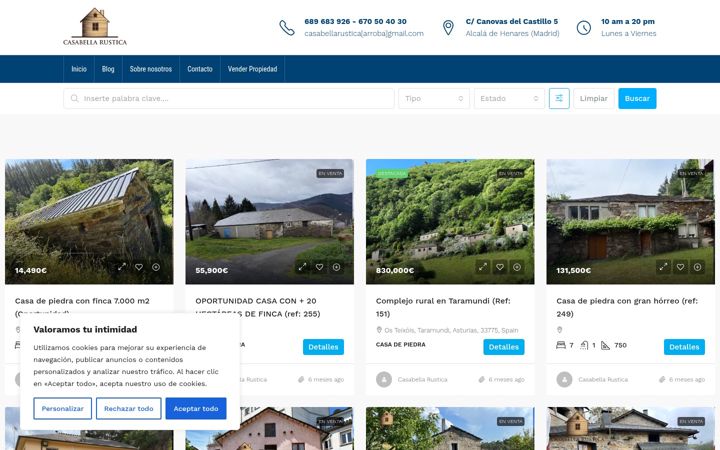Expand image on 830,000€ listing
The width and height of the screenshot is (720, 450).
483,267
